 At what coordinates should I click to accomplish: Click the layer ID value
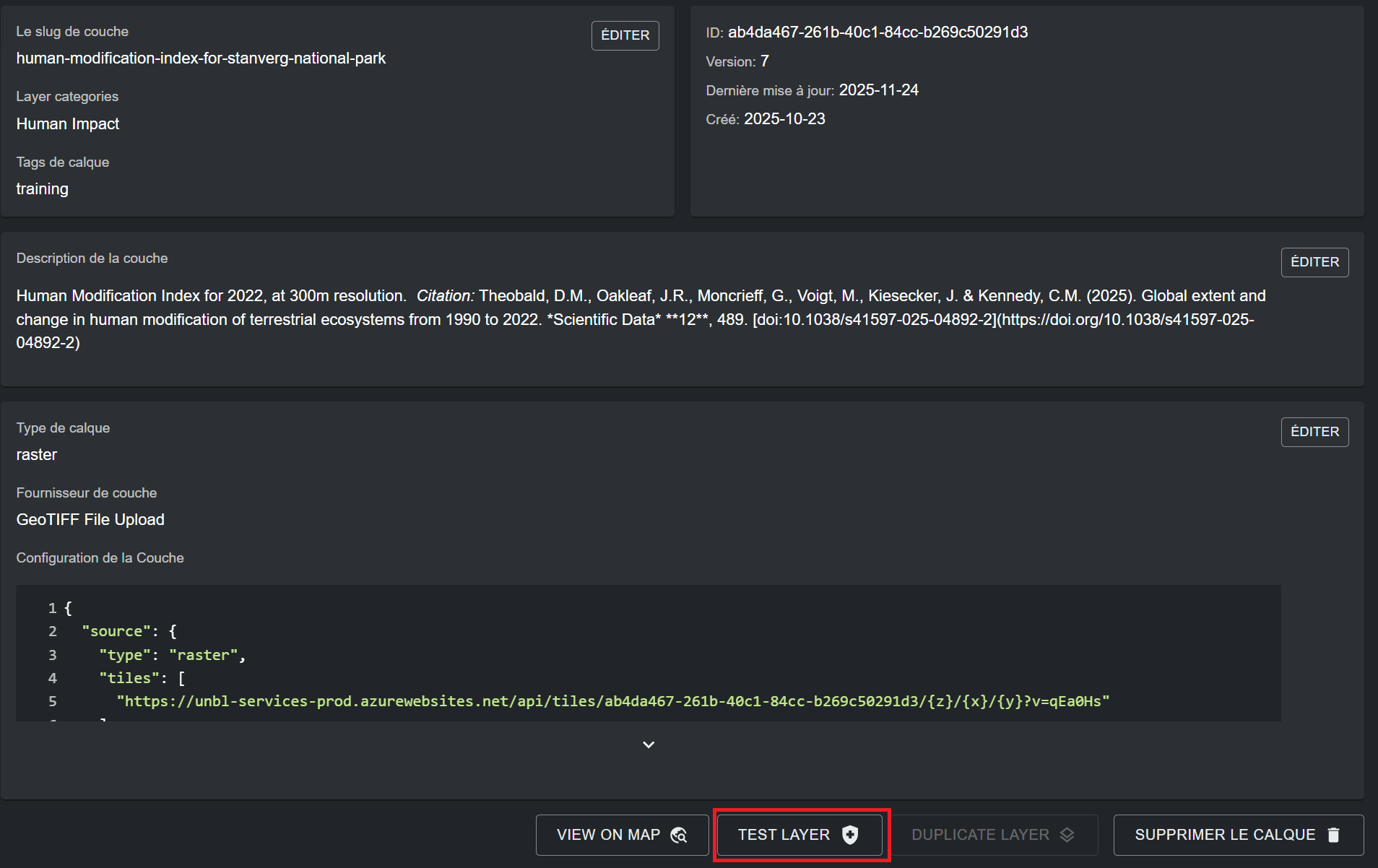click(877, 32)
